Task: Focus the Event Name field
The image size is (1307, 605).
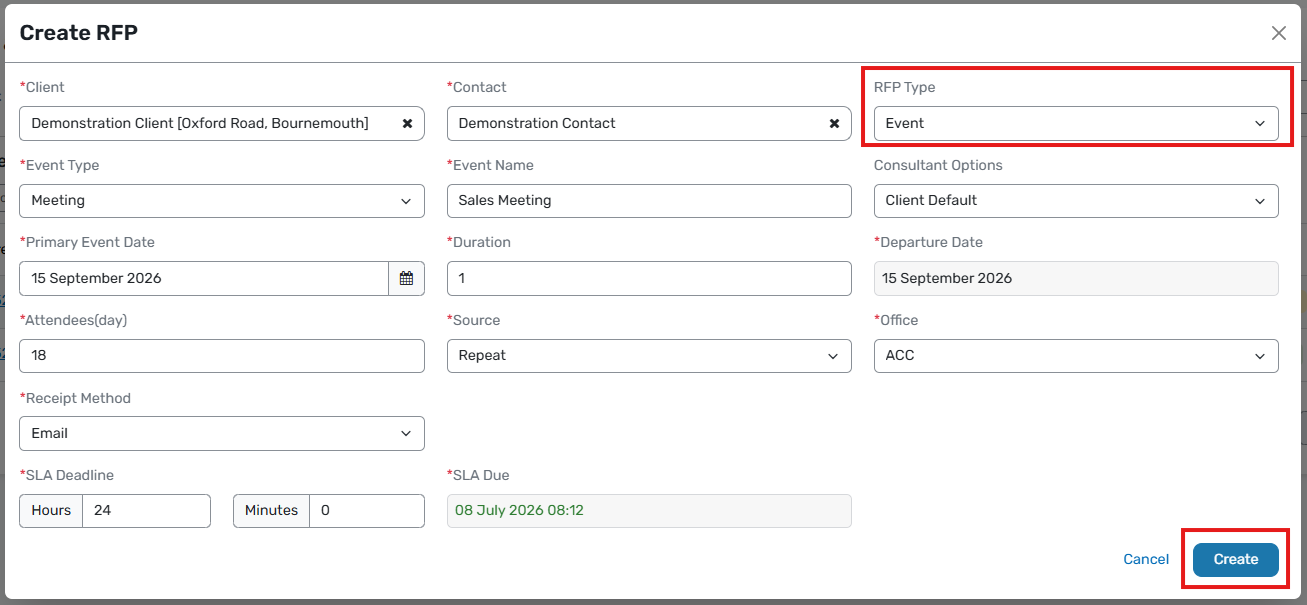Action: tap(649, 200)
